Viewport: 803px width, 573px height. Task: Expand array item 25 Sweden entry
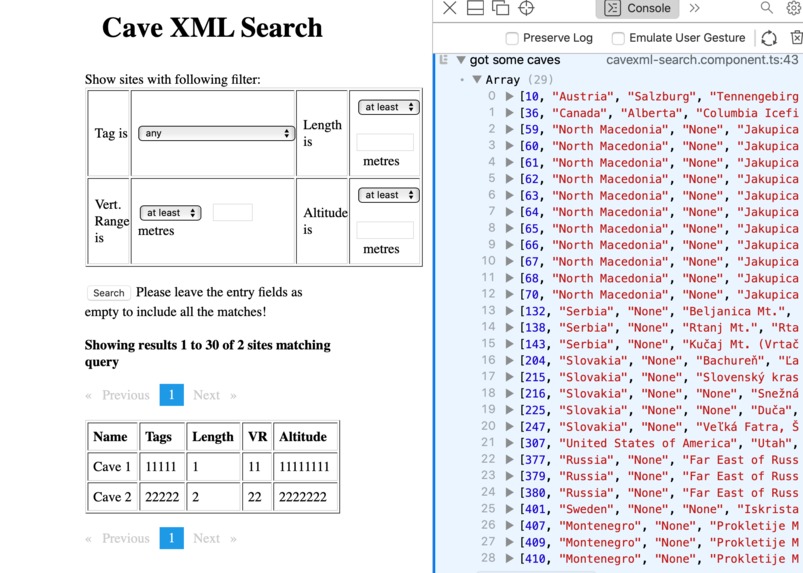pos(509,509)
